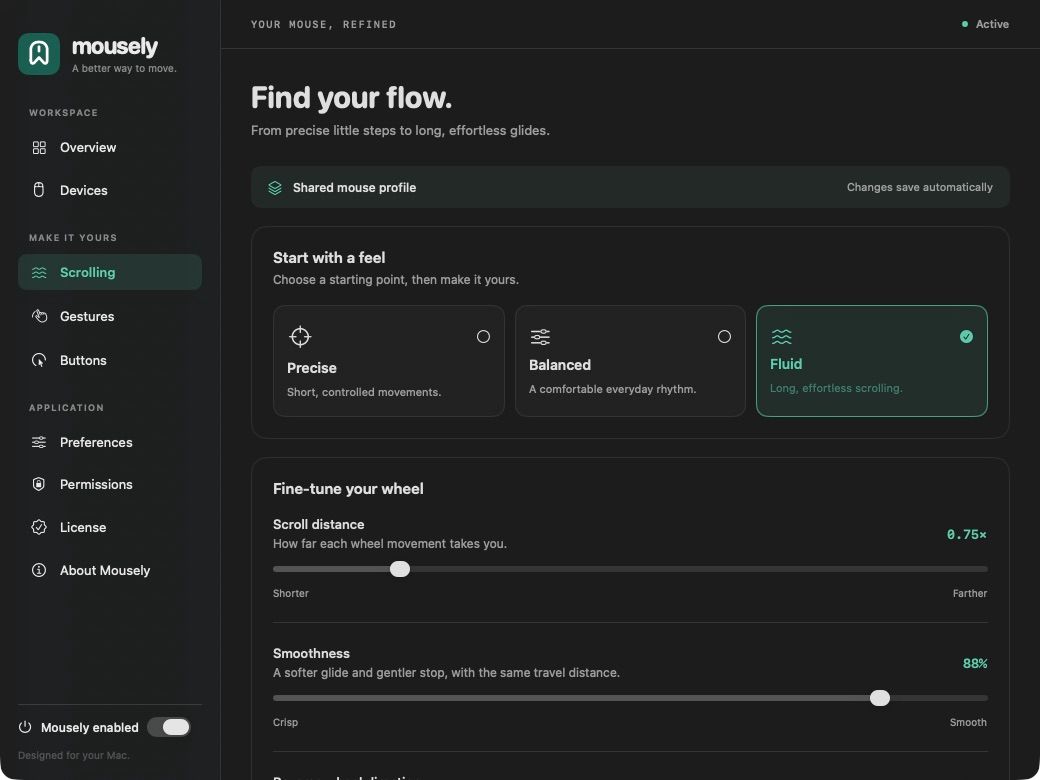
Task: Click the layers icon of Shared mouse profile
Action: pos(275,188)
